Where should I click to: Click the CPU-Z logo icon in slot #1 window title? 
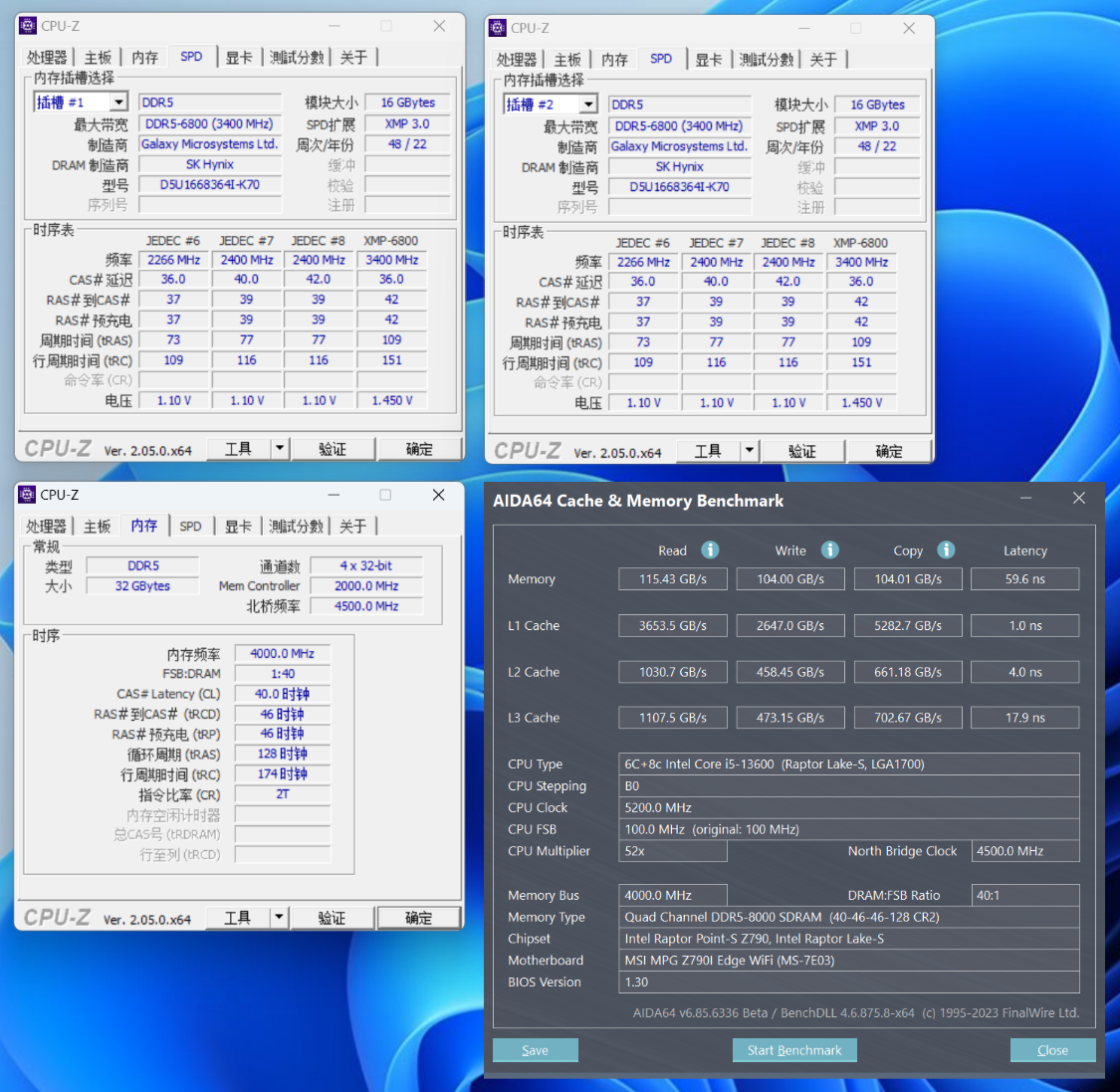coord(28,26)
